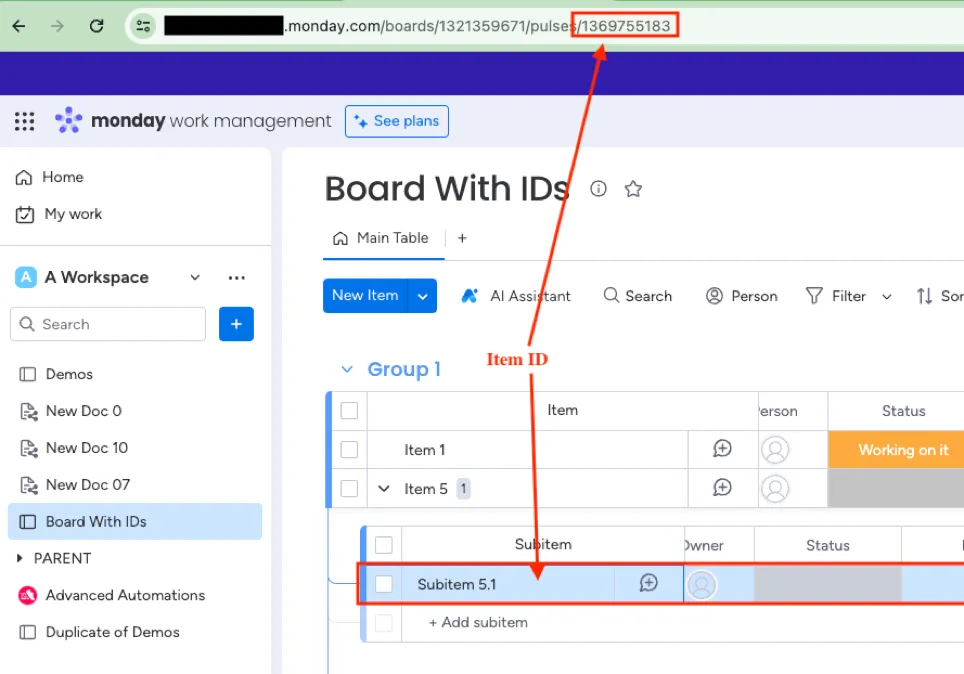964x674 pixels.
Task: Open Duplicate of Demos board
Action: [x=113, y=632]
